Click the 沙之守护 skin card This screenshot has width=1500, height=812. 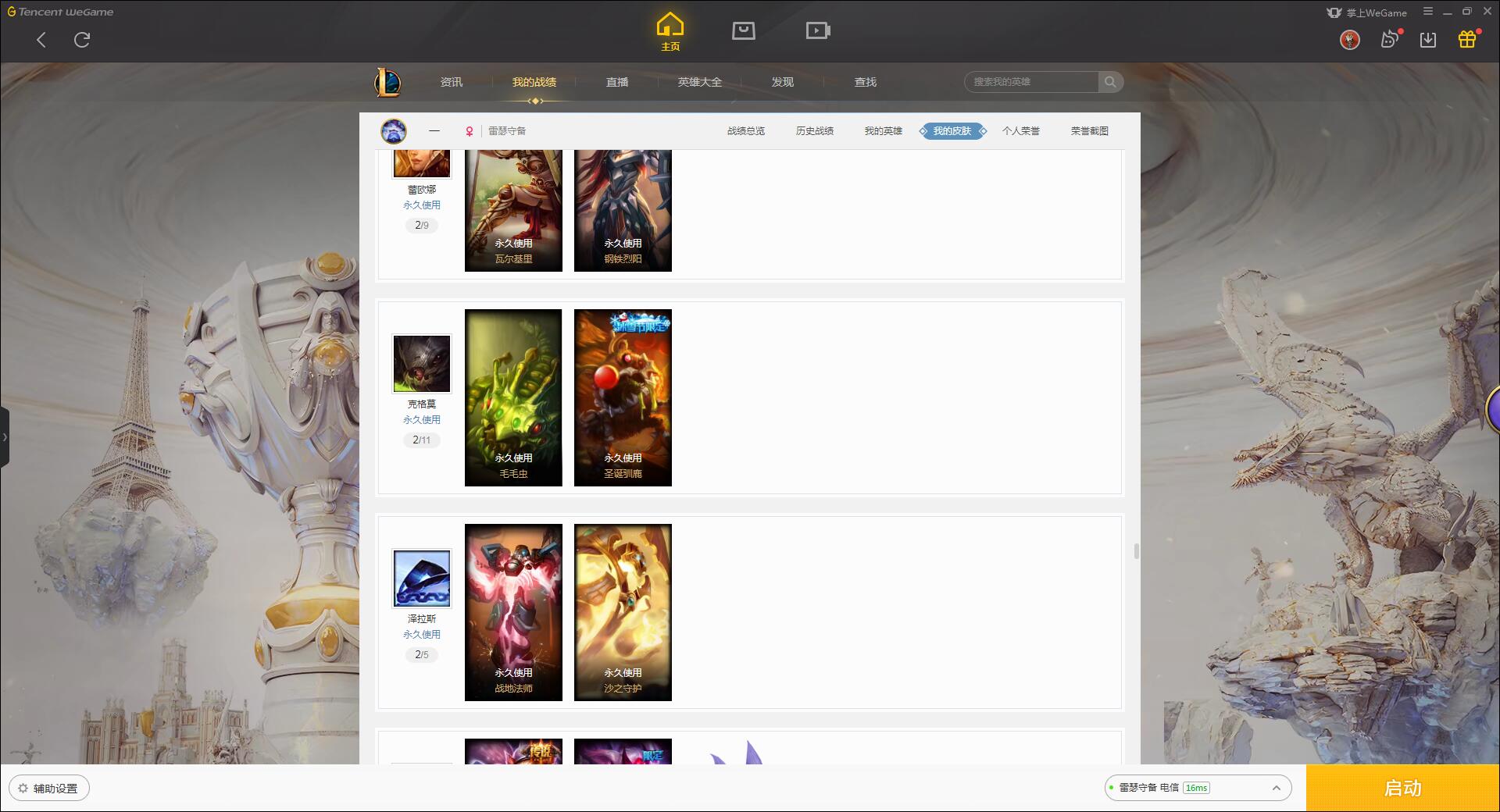tap(623, 612)
